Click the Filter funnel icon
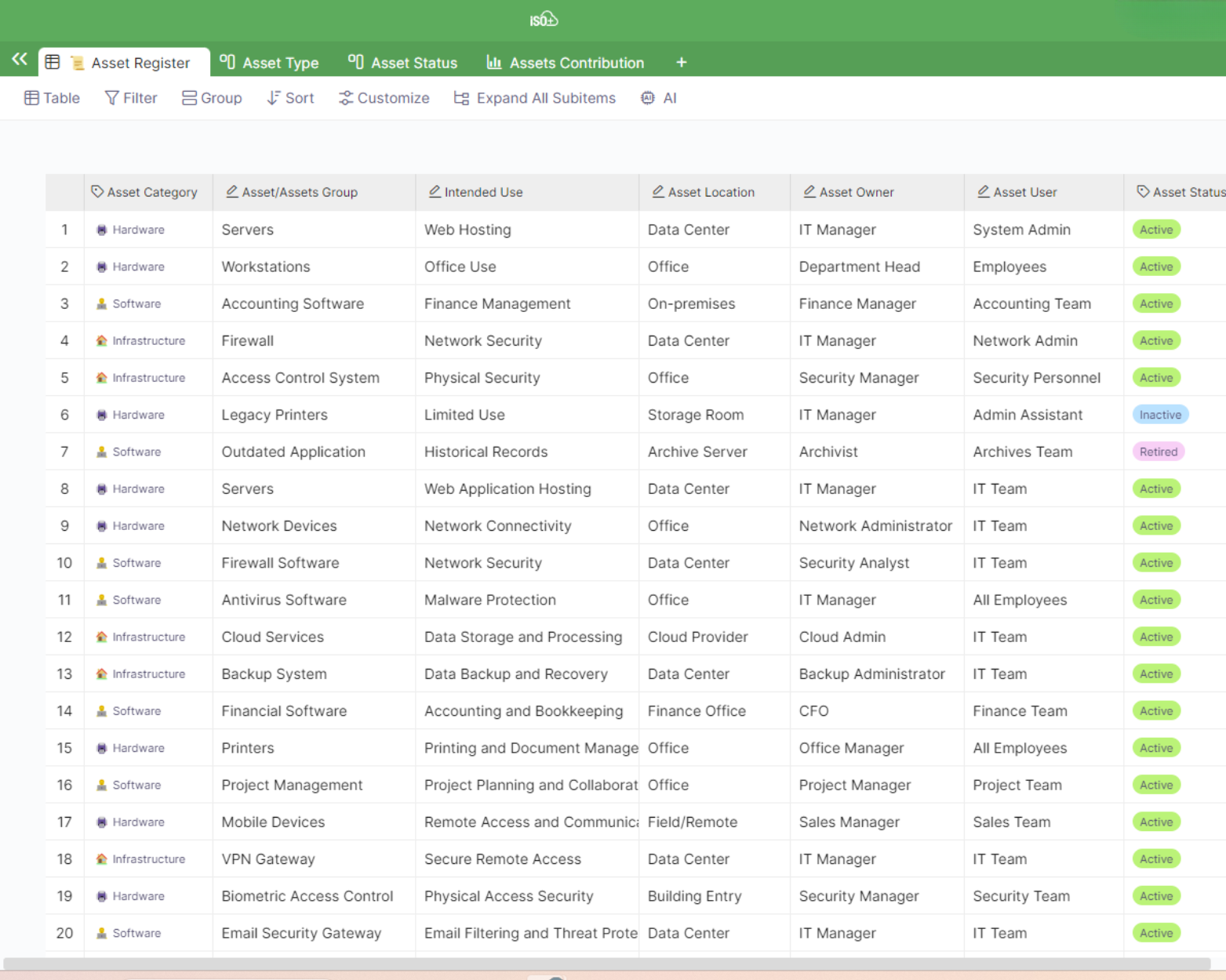This screenshot has width=1226, height=980. coord(112,98)
